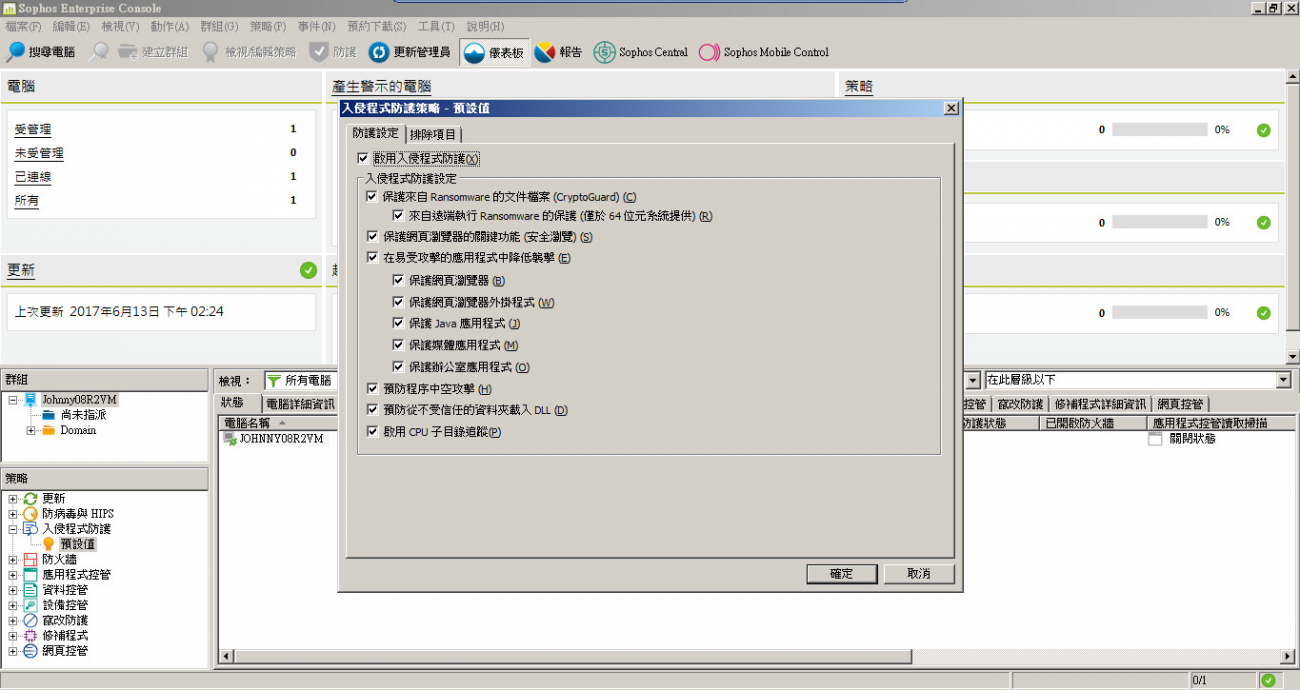This screenshot has height=690, width=1300.
Task: Click the 已連線 link
Action: (33, 177)
